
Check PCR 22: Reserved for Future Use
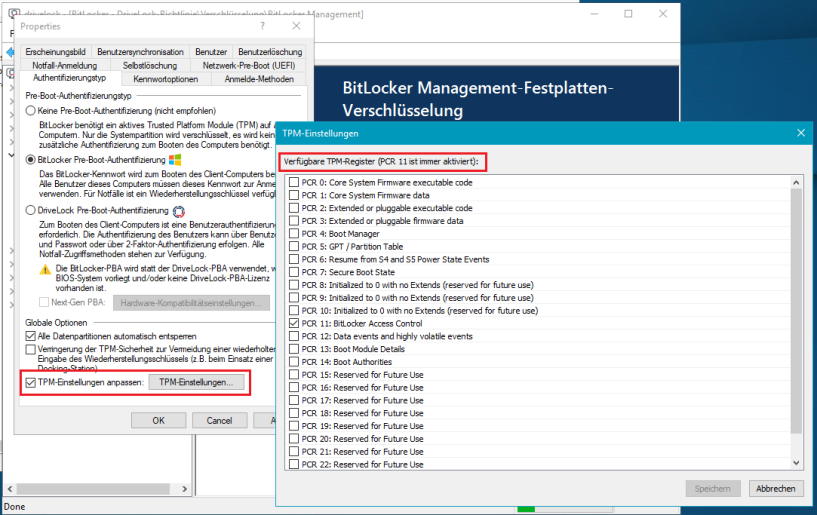294,464
